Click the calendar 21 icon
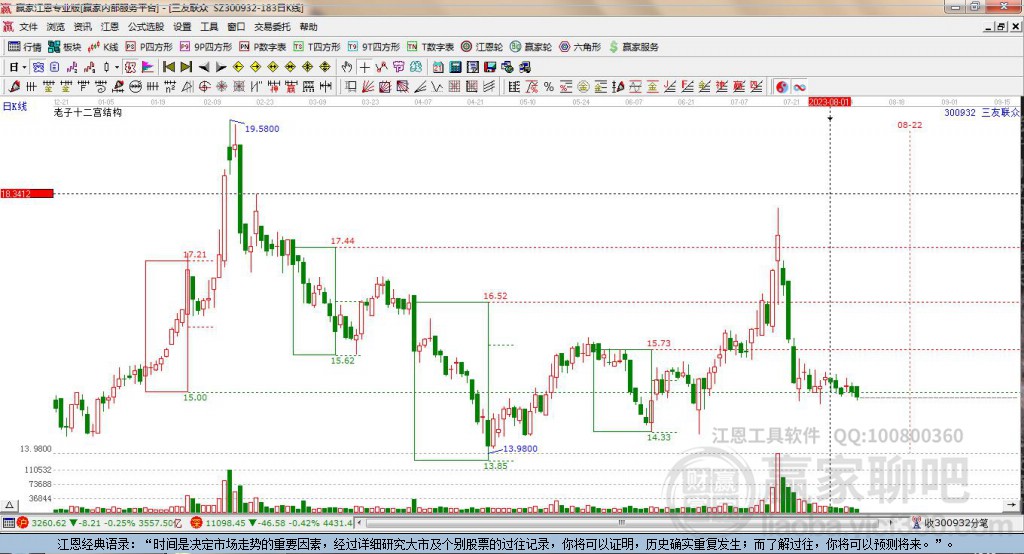Image resolution: width=1024 pixels, height=554 pixels. [438, 67]
